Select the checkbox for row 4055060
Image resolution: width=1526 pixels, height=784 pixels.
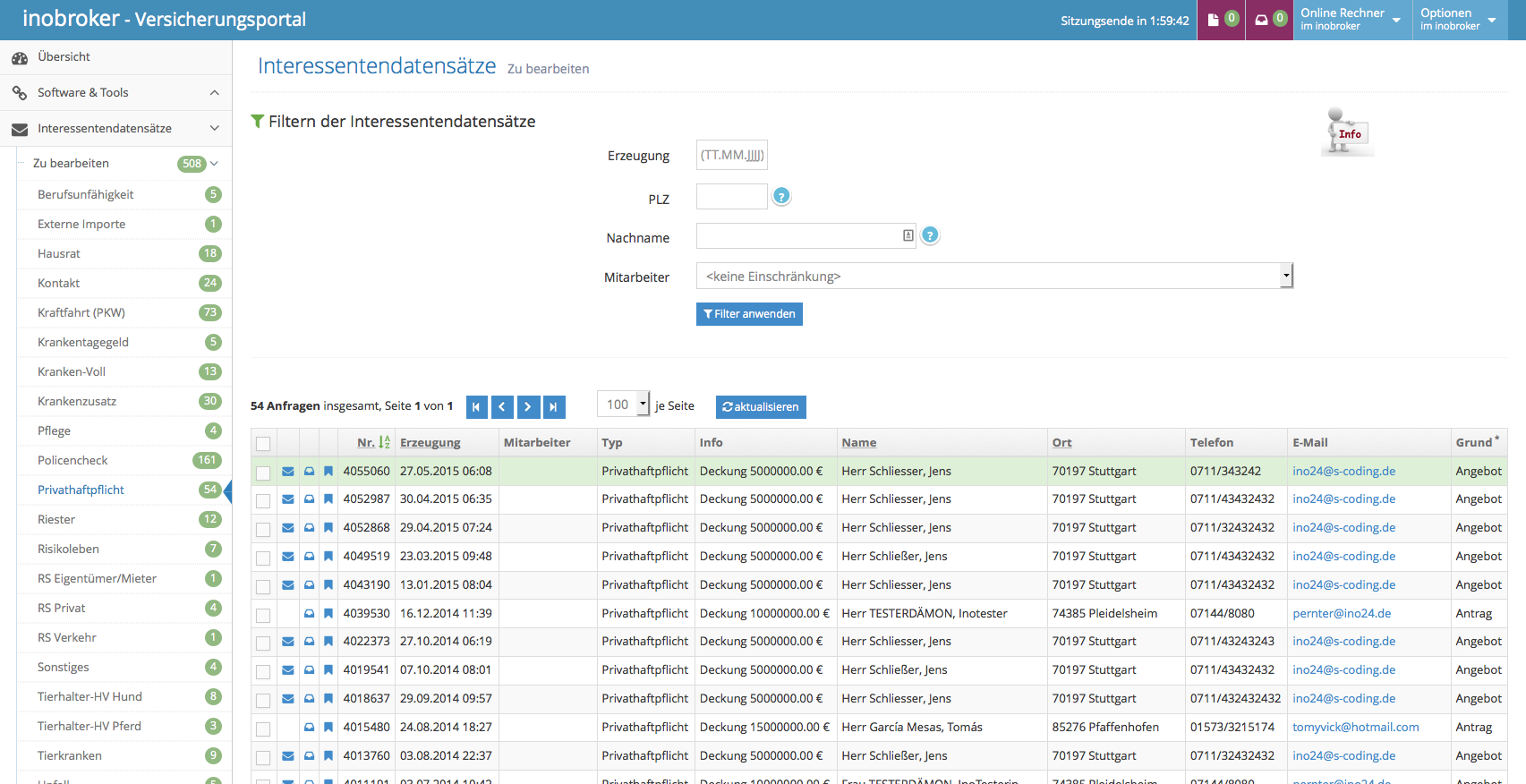pos(263,473)
